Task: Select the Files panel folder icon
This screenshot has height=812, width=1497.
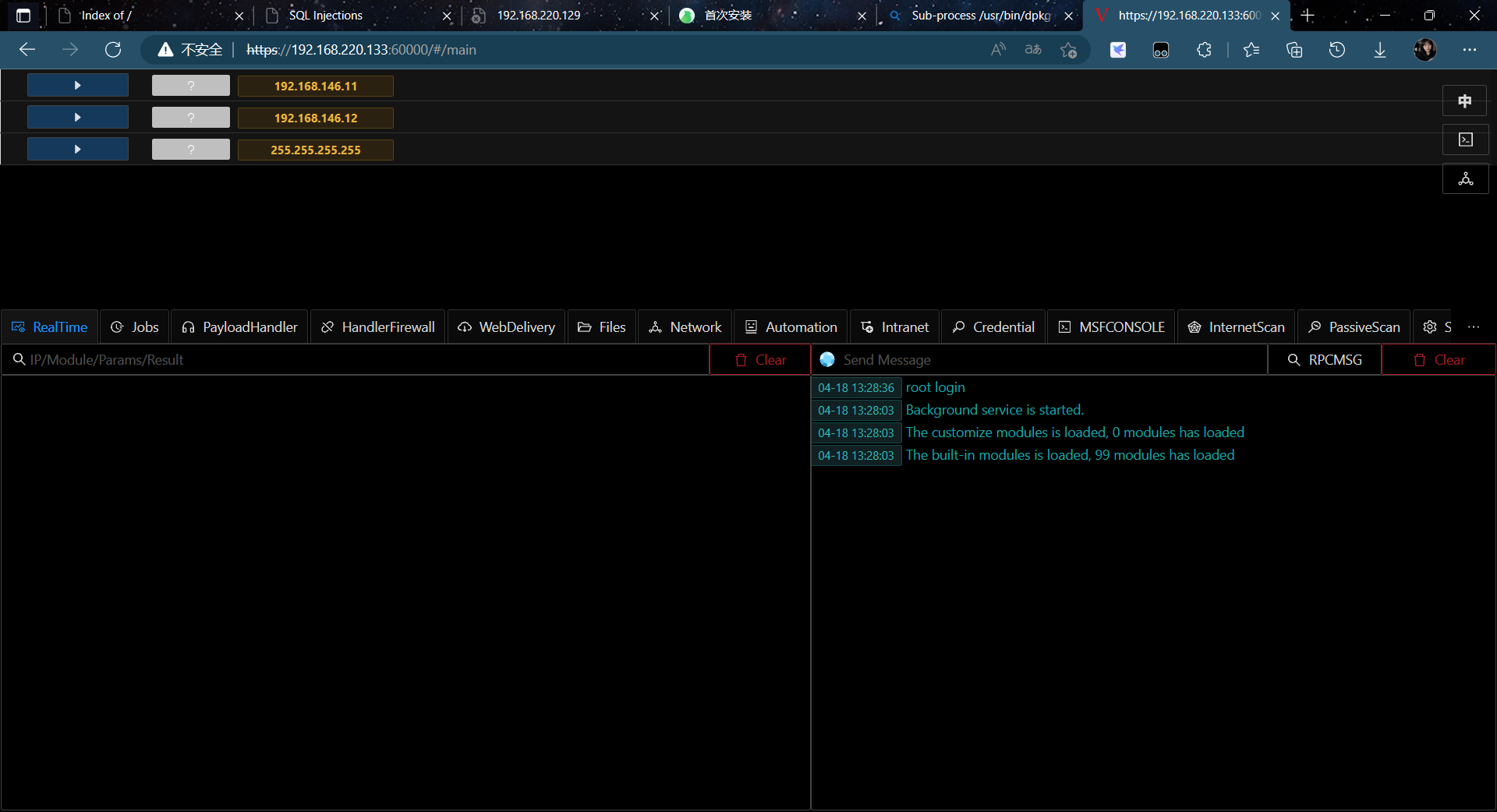Action: coord(583,327)
